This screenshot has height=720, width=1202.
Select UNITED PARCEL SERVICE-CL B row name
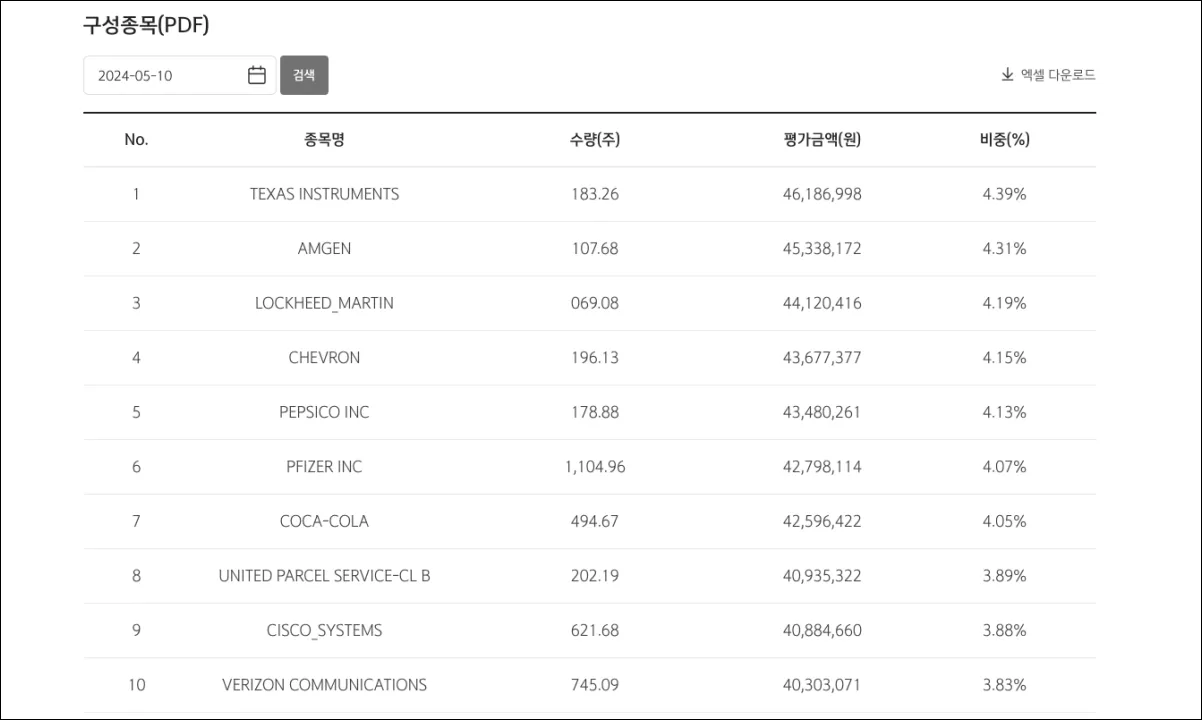coord(324,576)
